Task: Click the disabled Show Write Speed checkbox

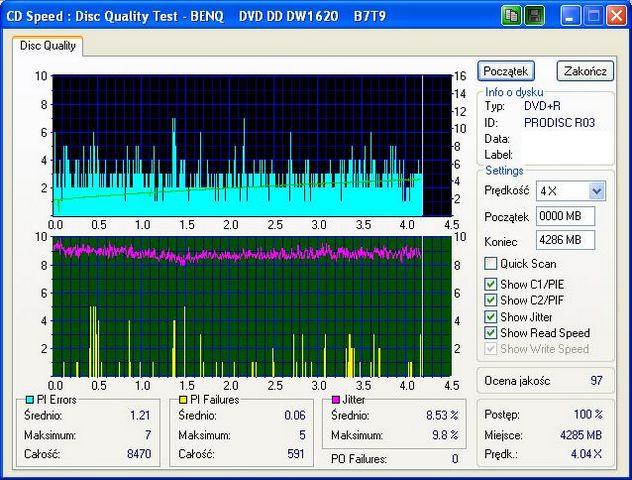Action: 491,349
